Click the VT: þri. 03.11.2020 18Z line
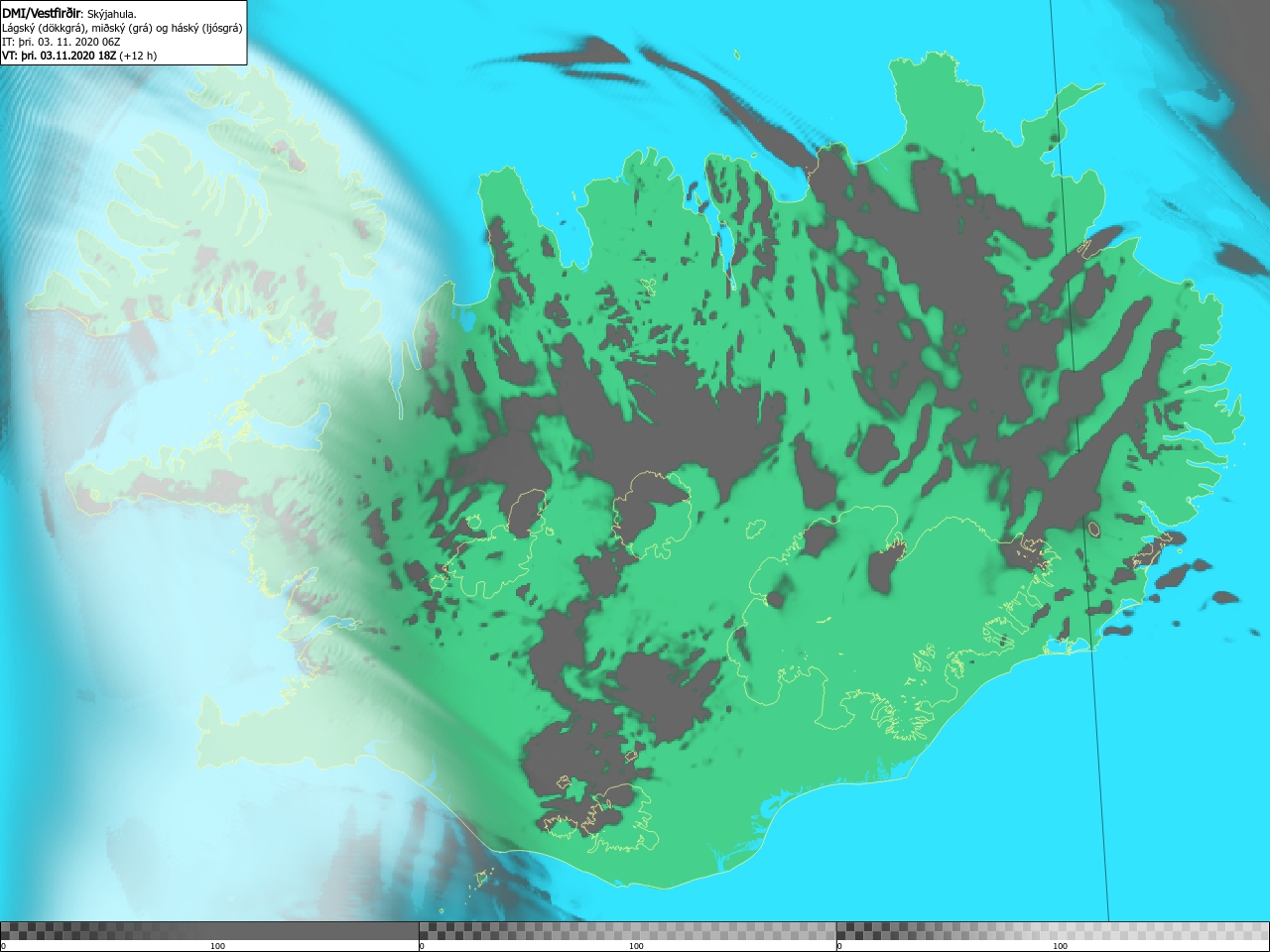 pyautogui.click(x=60, y=56)
